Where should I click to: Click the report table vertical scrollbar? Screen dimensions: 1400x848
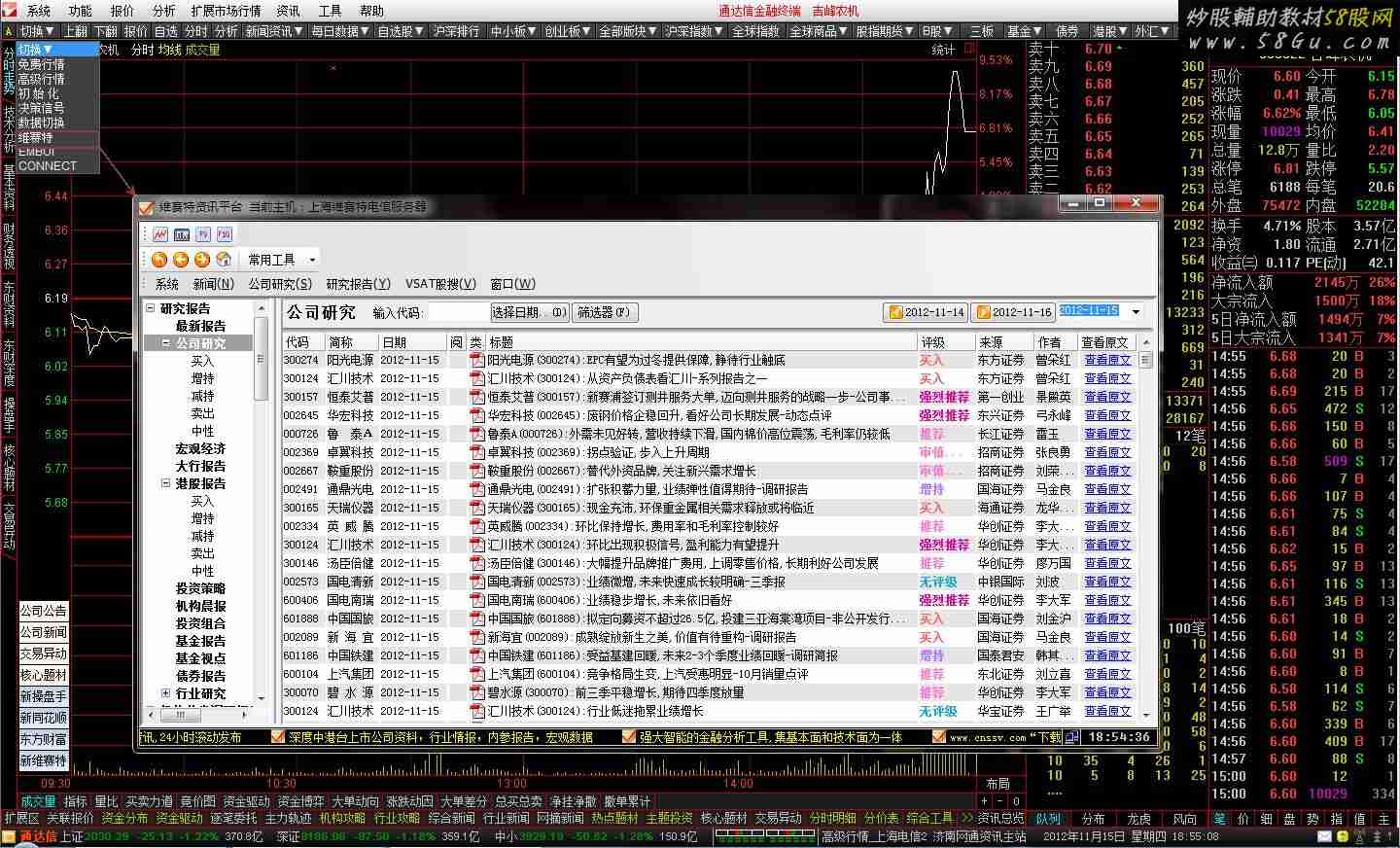(x=1146, y=530)
